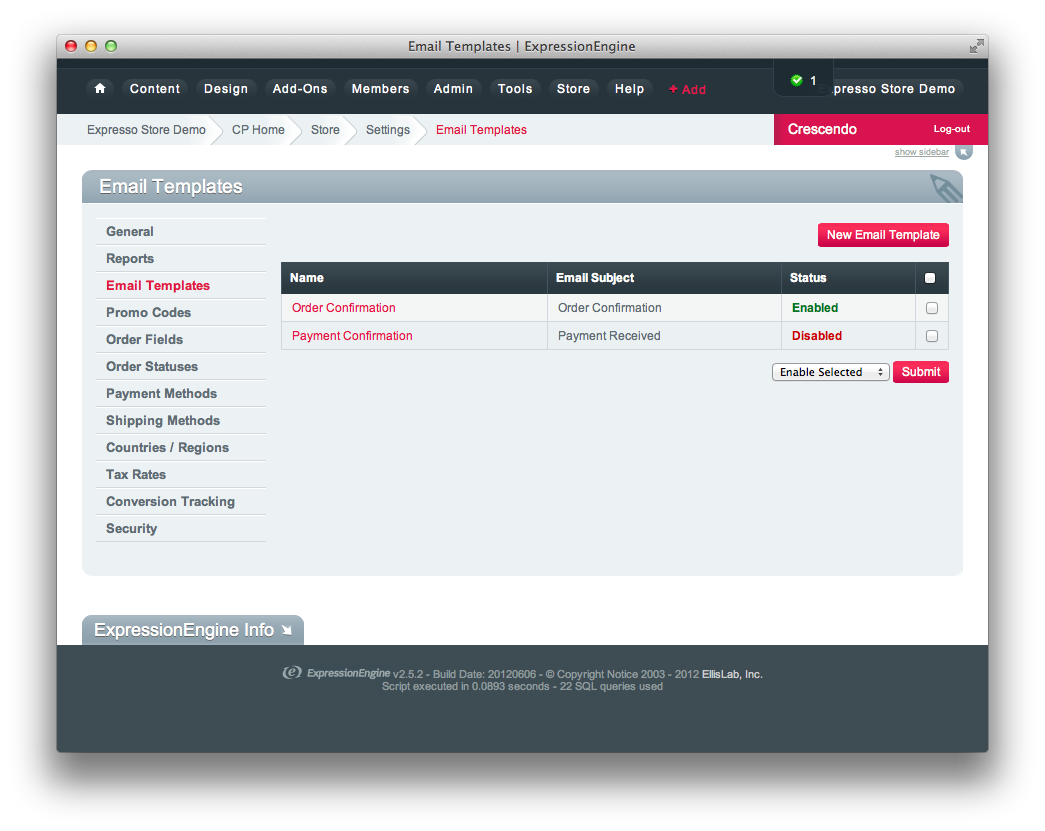Select Payment Methods in settings sidebar

(x=181, y=393)
